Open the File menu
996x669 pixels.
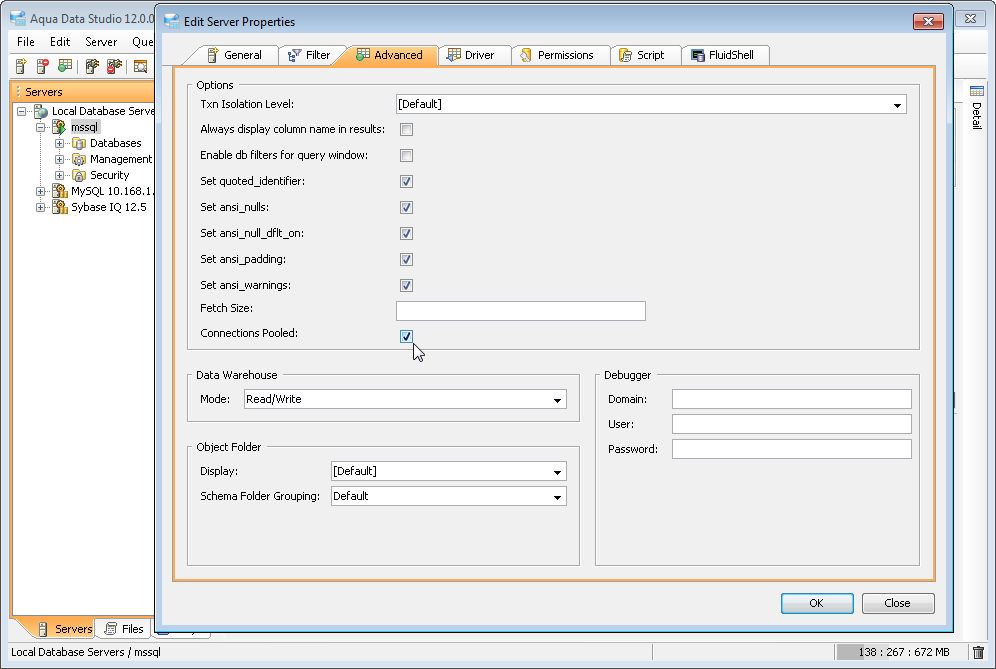(x=26, y=42)
